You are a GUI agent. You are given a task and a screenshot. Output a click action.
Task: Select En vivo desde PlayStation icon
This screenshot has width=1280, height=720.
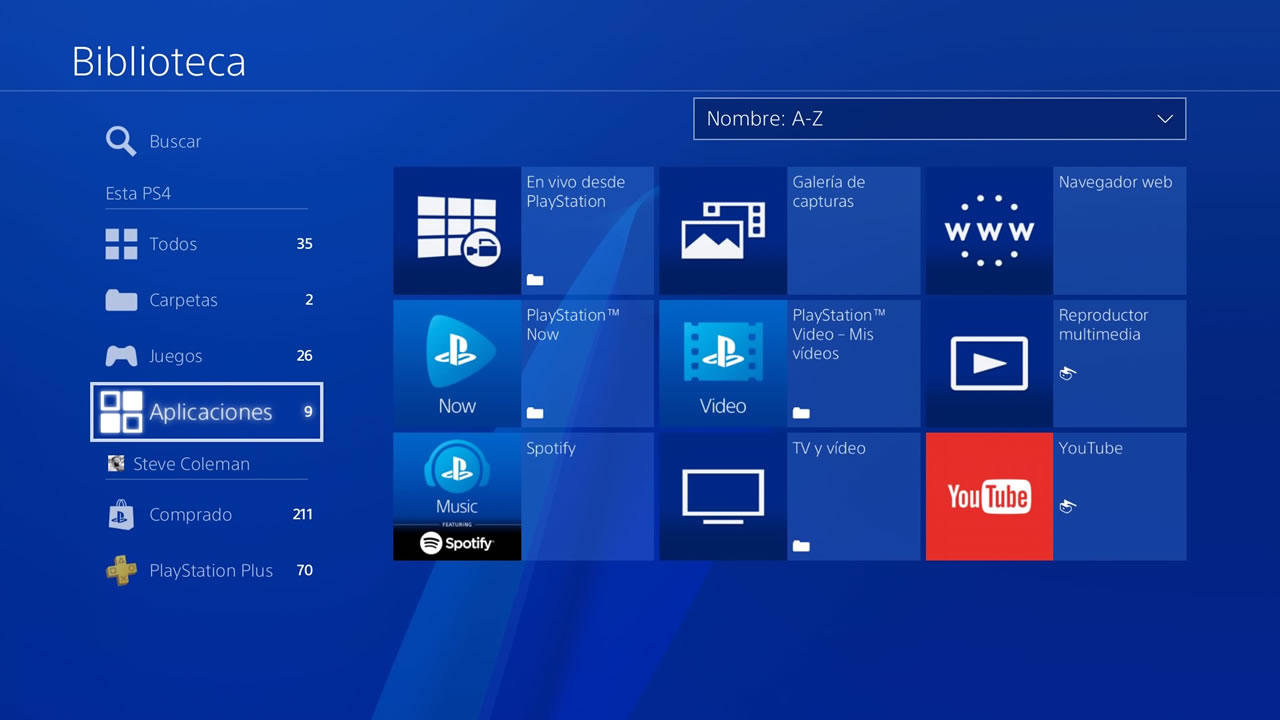coord(457,230)
